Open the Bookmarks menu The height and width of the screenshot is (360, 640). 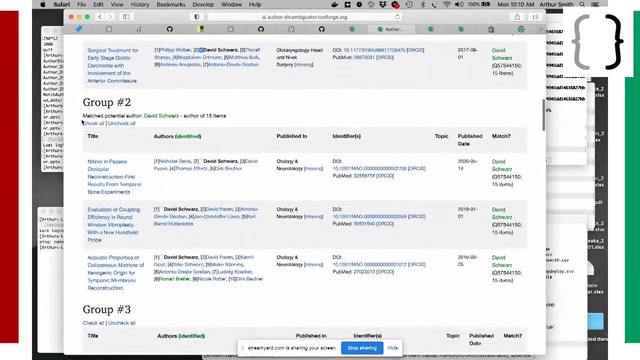[x=171, y=4]
